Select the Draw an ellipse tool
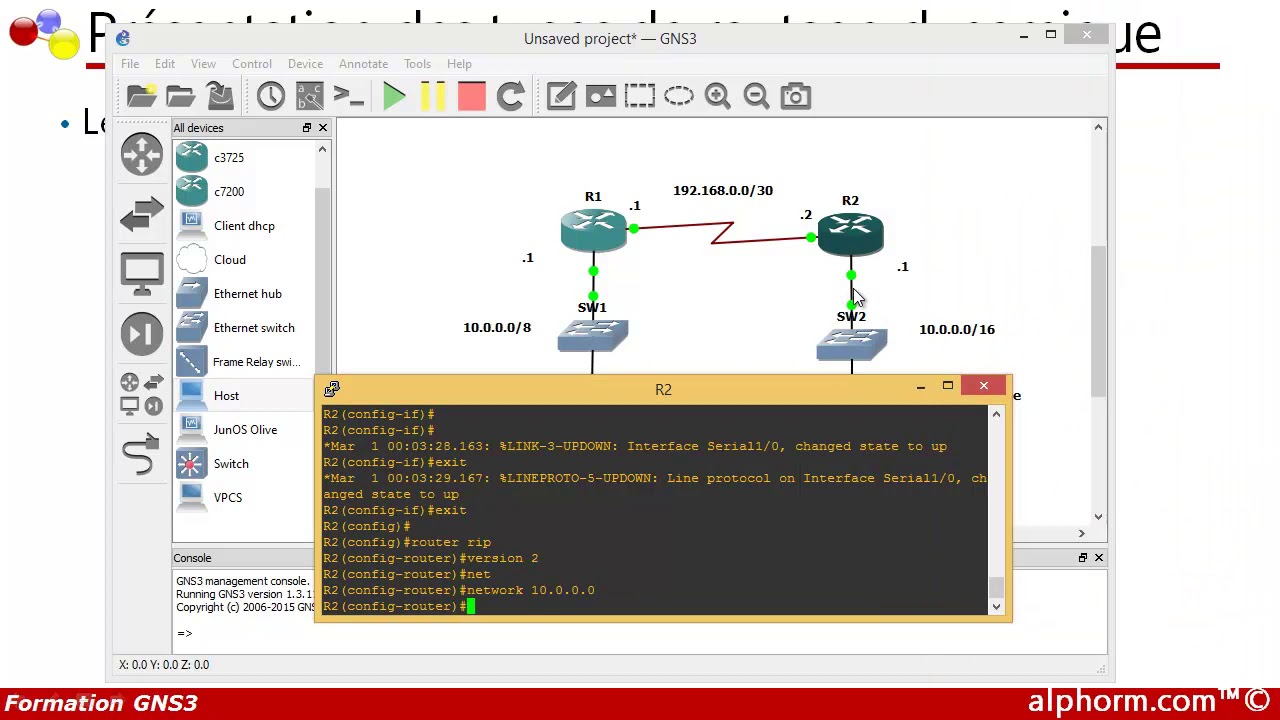 click(x=678, y=96)
